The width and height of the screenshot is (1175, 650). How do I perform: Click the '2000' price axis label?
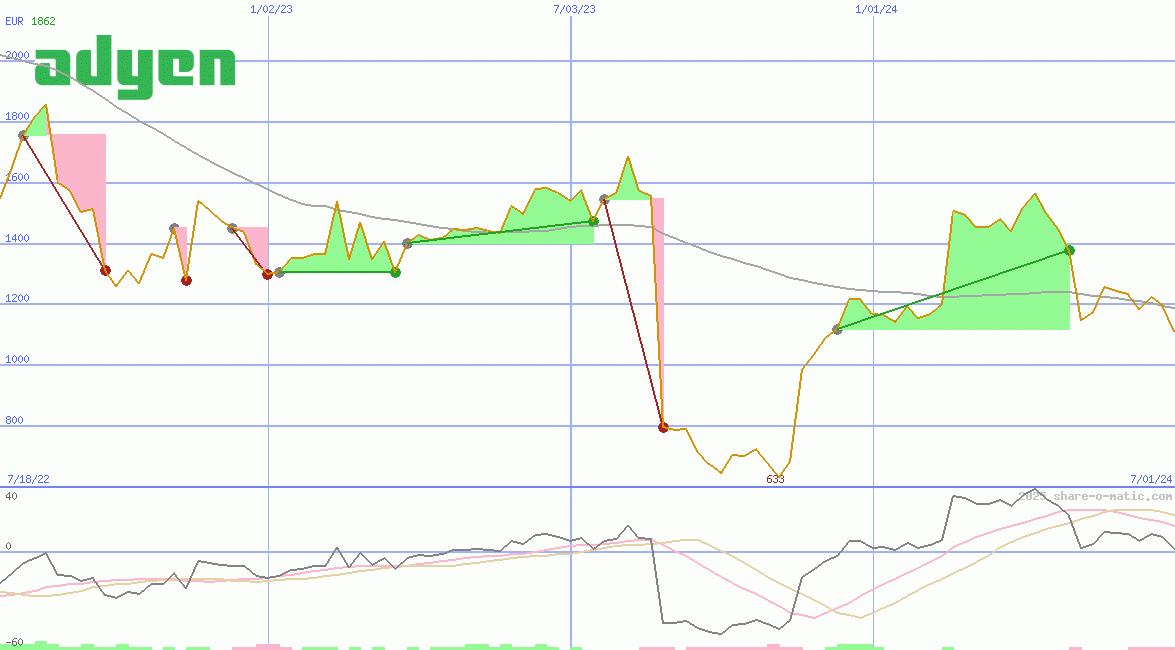coord(17,55)
